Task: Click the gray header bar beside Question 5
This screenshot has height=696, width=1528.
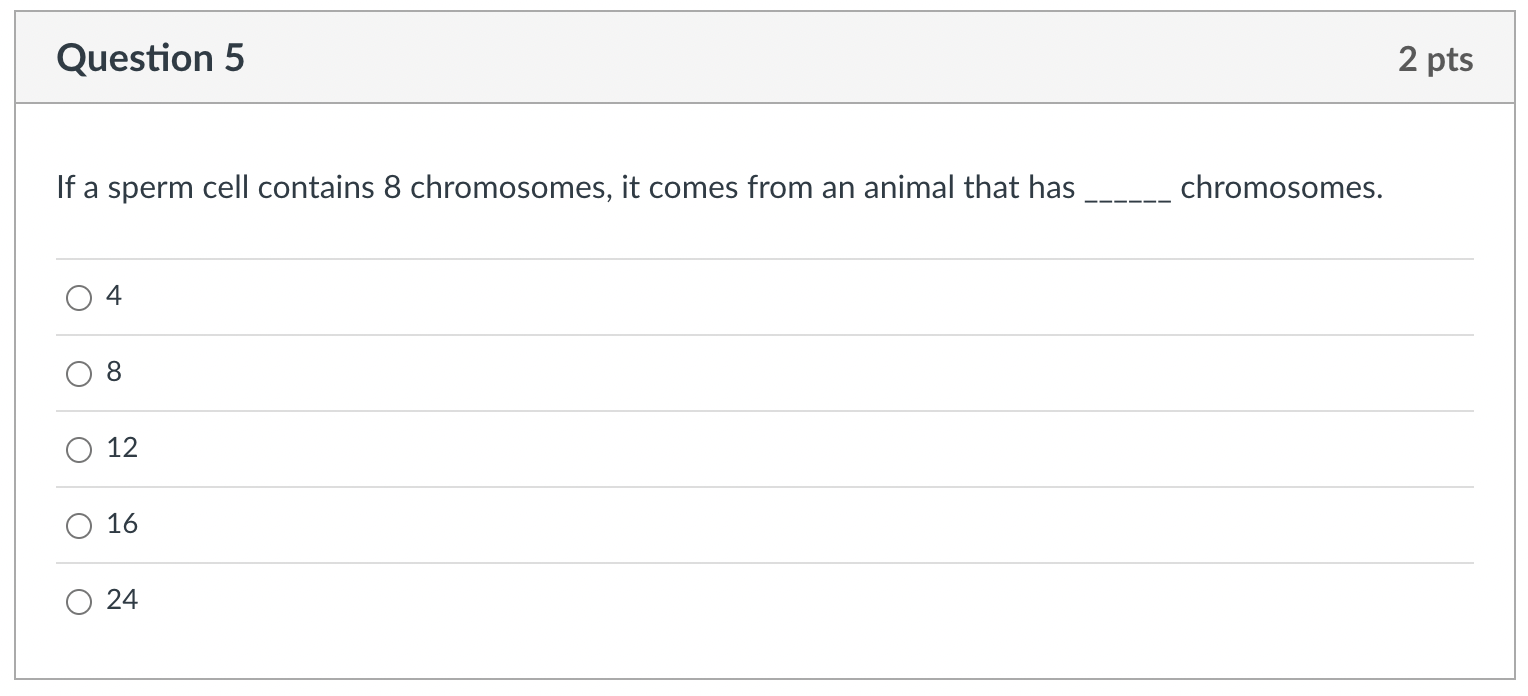Action: point(800,59)
